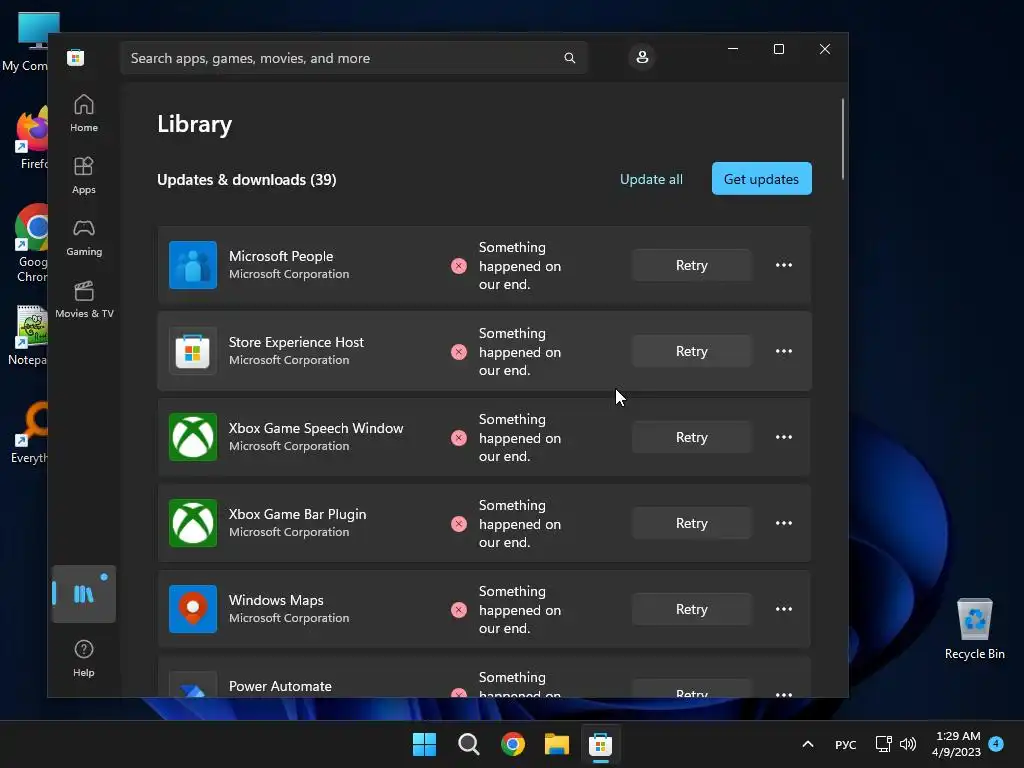1024x768 pixels.
Task: Click the Library page vertical scrollbar
Action: [x=843, y=138]
